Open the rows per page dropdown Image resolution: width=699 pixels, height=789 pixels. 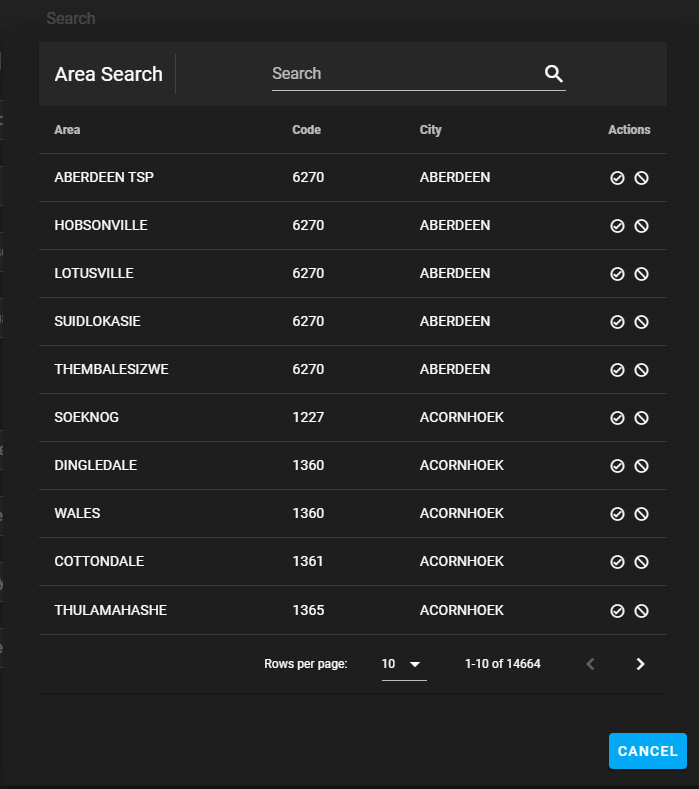click(x=403, y=664)
